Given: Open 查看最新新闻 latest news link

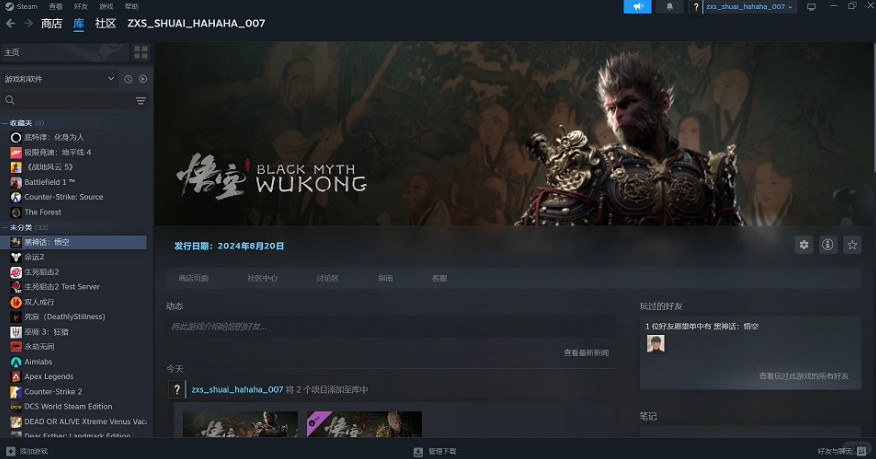Looking at the screenshot, I should click(585, 353).
